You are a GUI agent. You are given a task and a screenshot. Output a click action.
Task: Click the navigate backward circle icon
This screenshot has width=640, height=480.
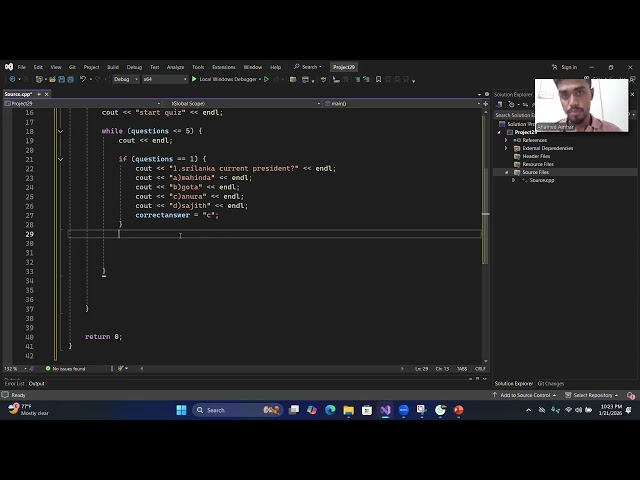pyautogui.click(x=12, y=79)
